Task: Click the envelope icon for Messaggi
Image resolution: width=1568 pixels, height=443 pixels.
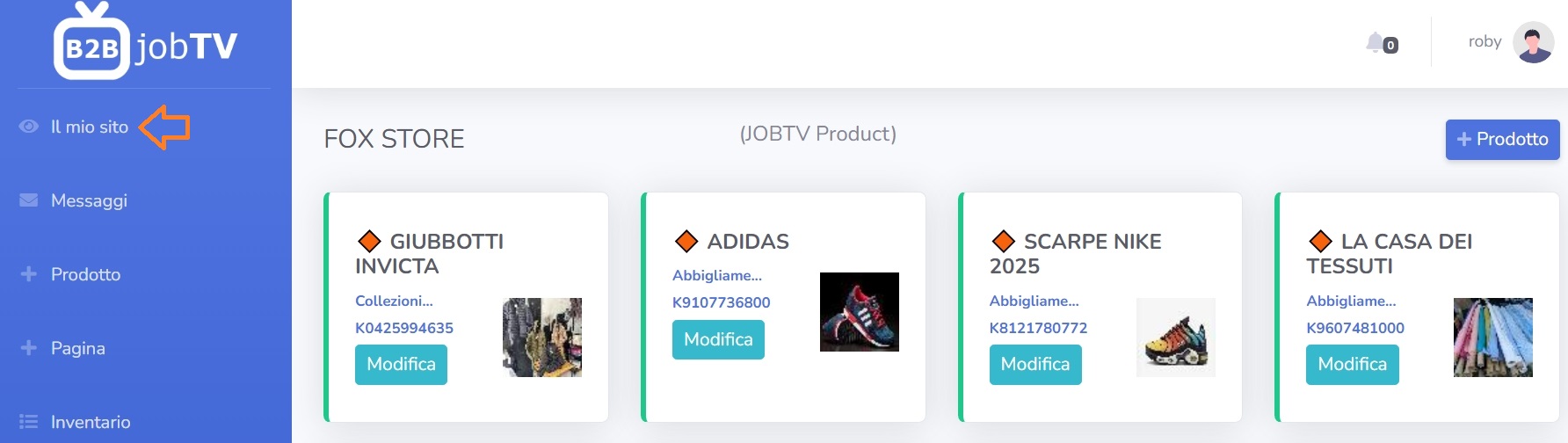Action: pyautogui.click(x=29, y=200)
